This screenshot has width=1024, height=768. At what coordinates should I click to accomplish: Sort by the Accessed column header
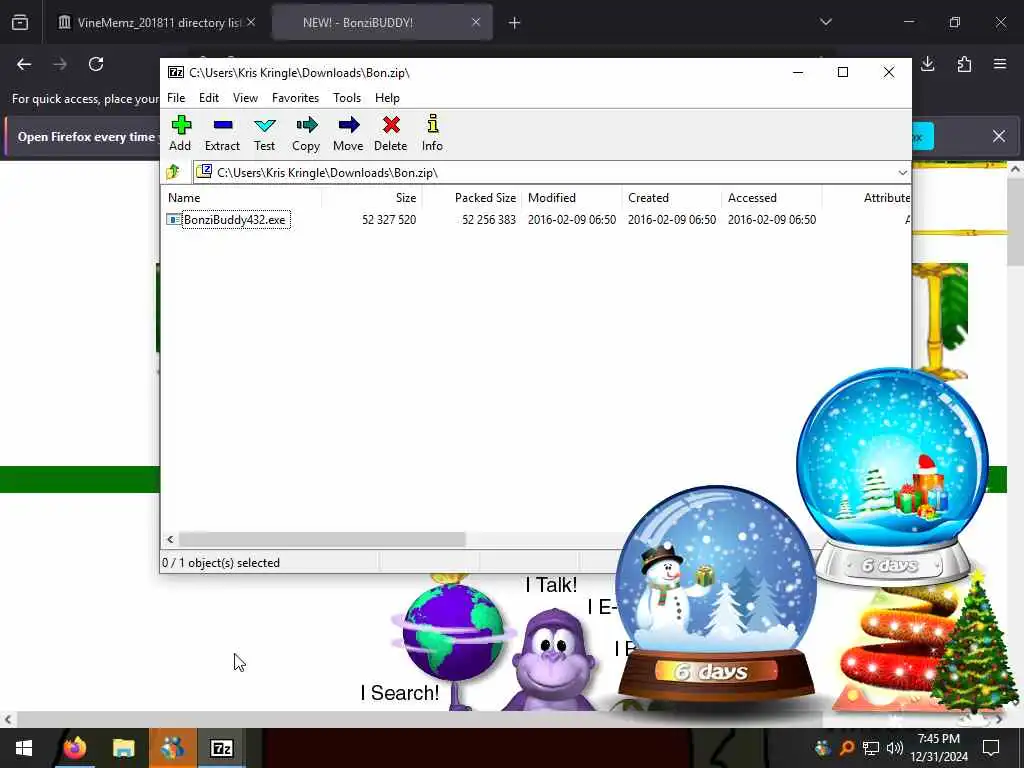tap(772, 198)
